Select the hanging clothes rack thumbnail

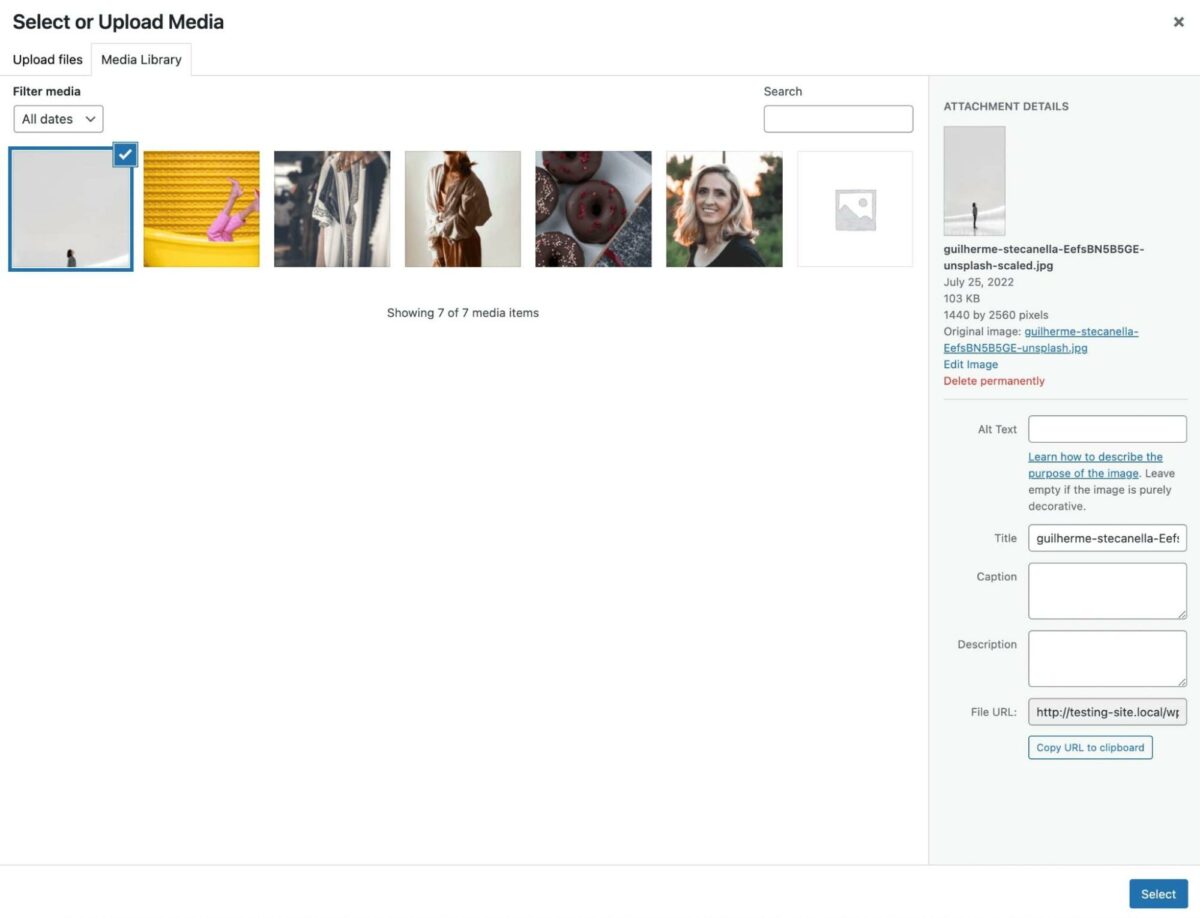[x=332, y=208]
